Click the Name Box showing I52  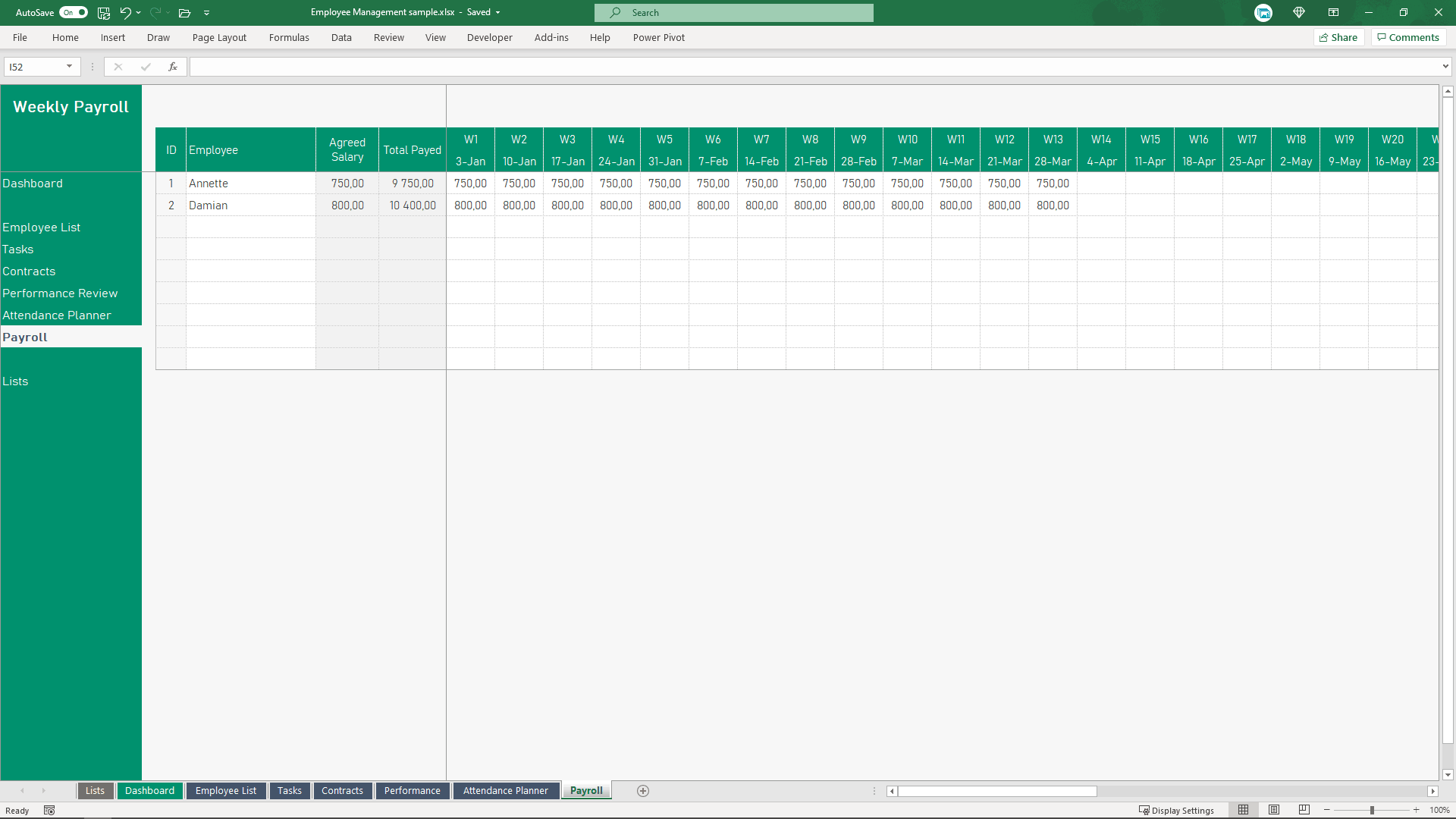coord(34,67)
